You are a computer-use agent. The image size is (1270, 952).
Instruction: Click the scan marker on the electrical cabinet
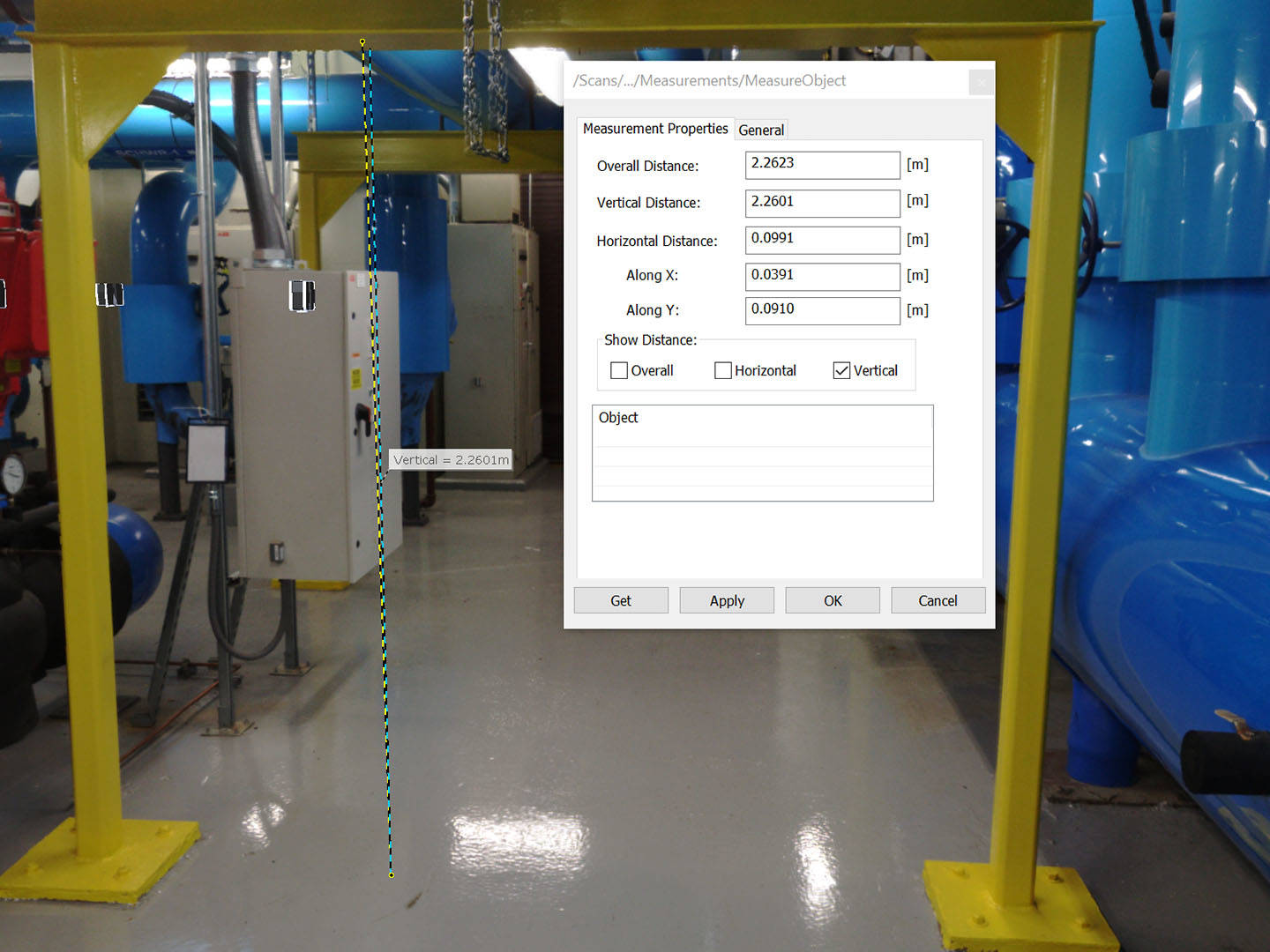click(x=302, y=295)
